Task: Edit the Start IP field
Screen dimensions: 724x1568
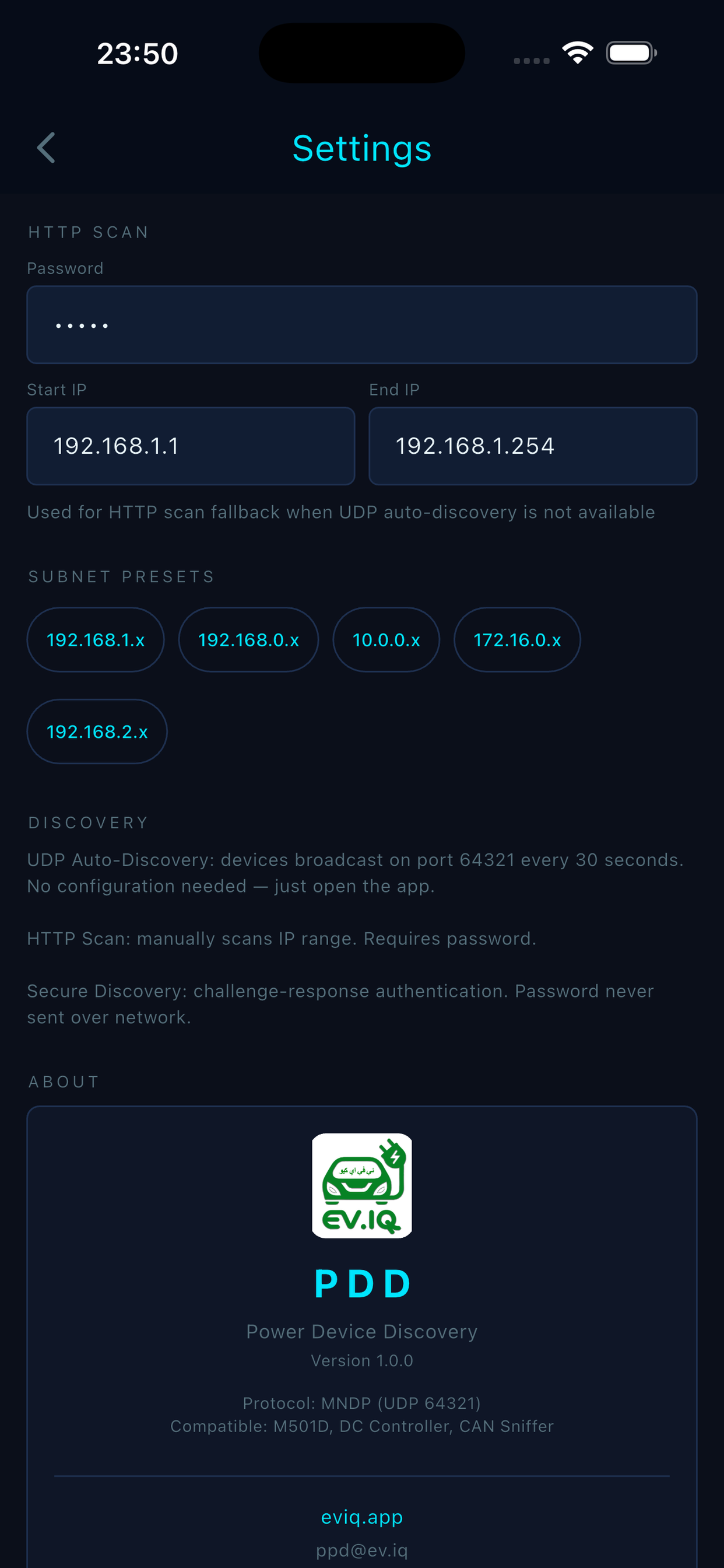Action: [191, 446]
